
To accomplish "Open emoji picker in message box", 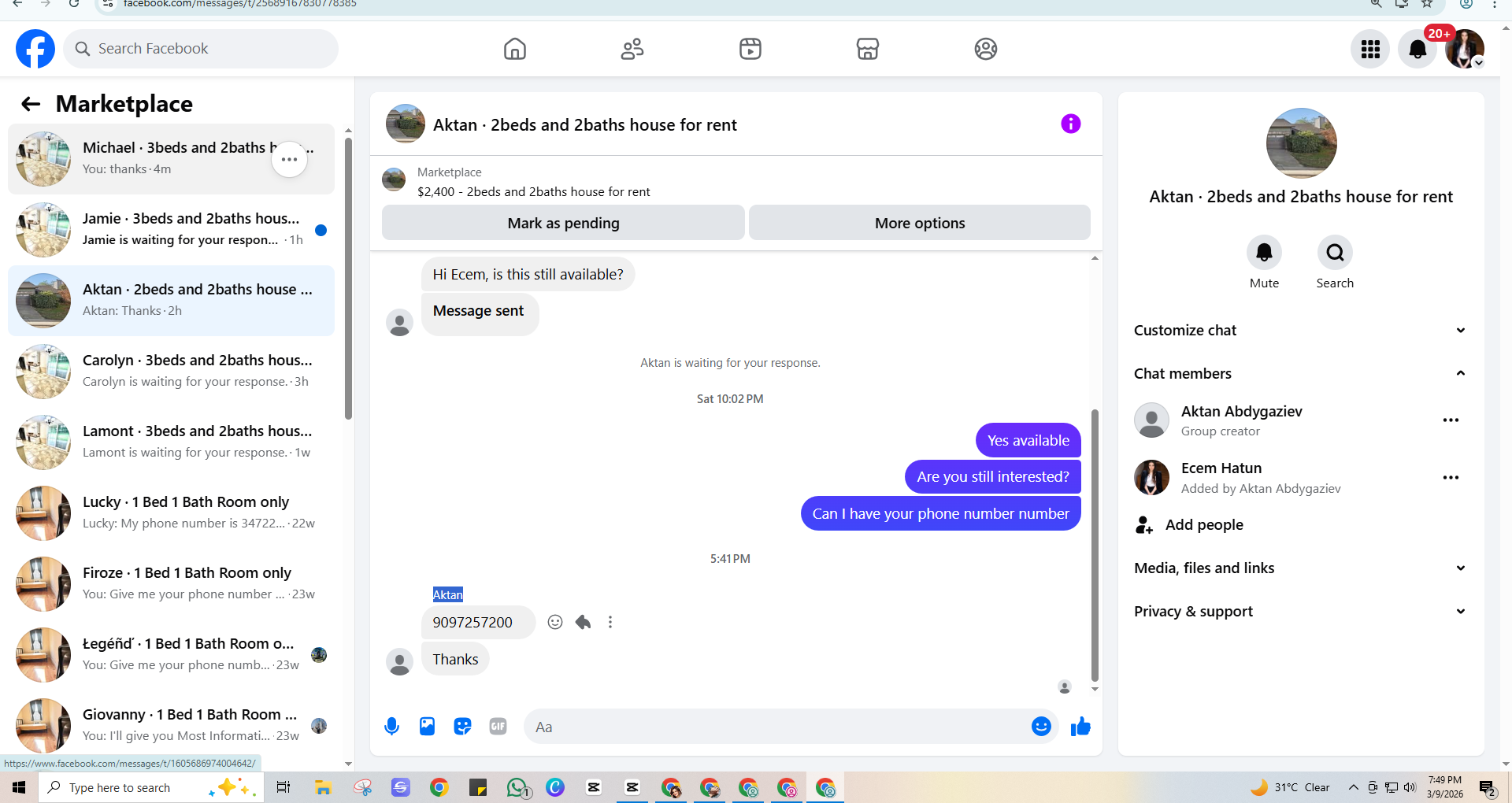I will click(1041, 726).
